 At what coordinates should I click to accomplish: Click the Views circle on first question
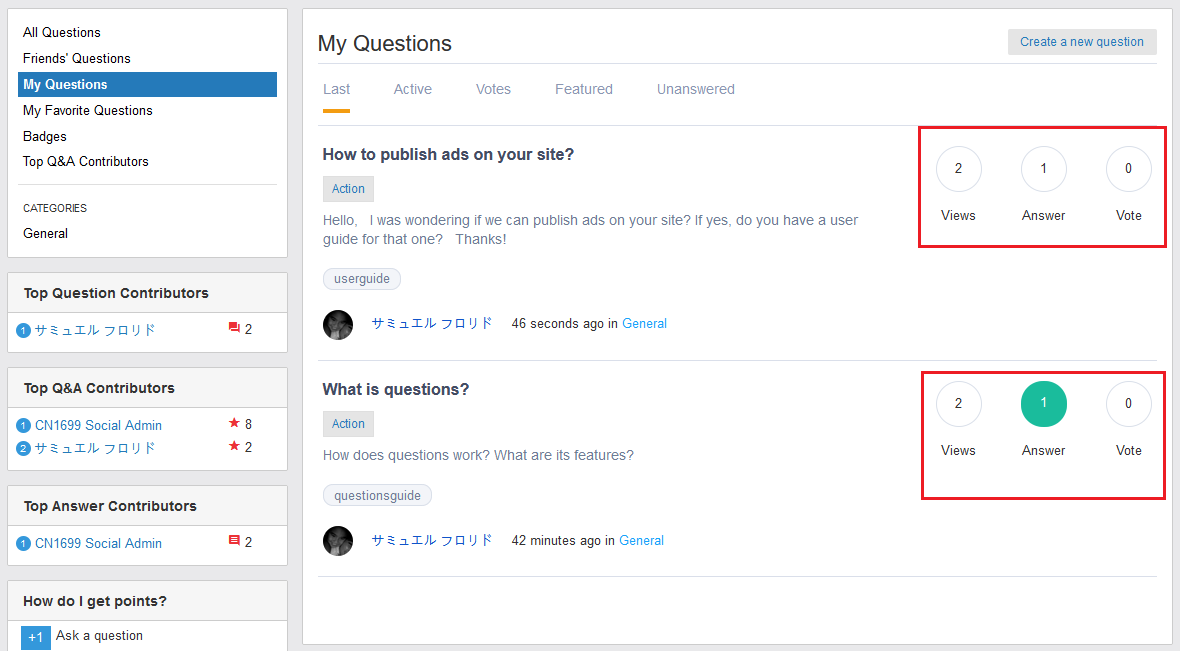coord(958,169)
